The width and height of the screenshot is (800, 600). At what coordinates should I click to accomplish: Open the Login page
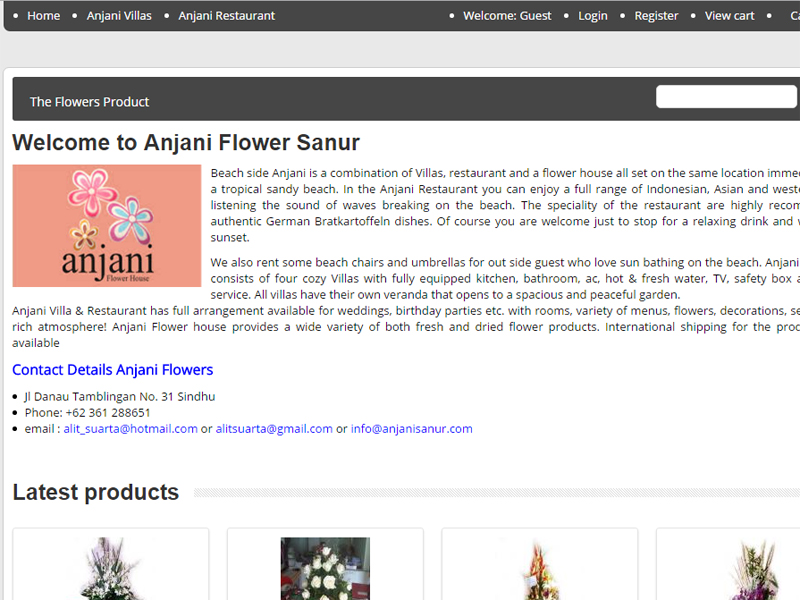pos(592,16)
